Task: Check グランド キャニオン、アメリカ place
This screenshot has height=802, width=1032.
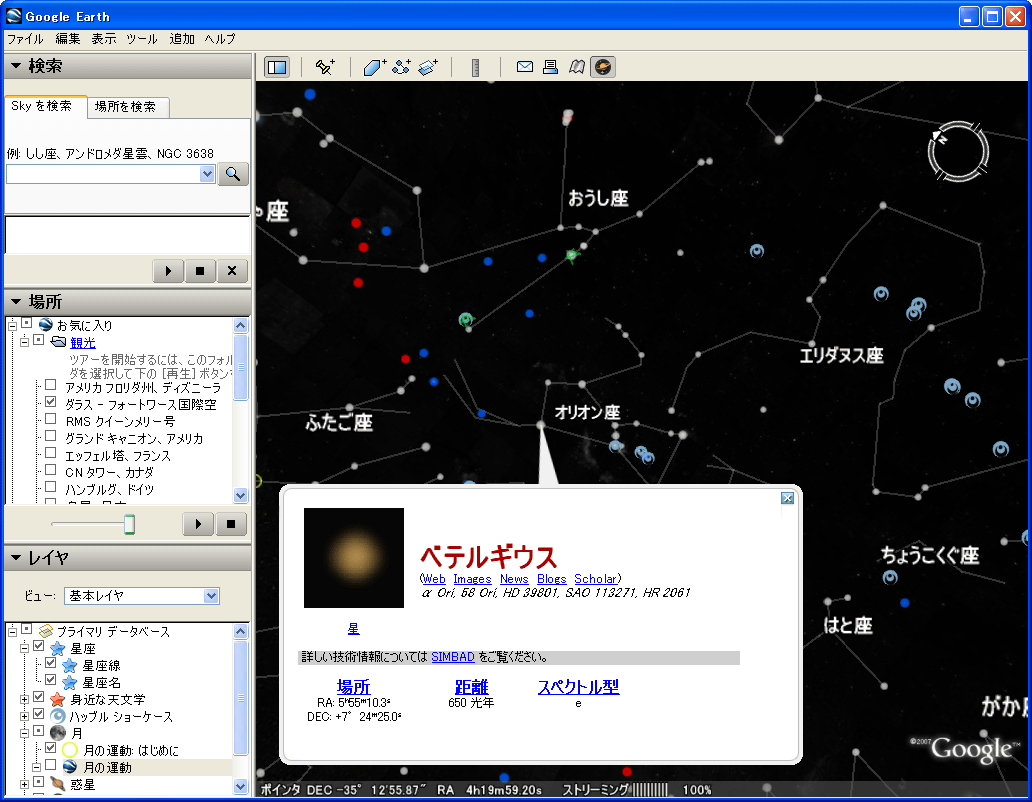Action: coord(50,436)
